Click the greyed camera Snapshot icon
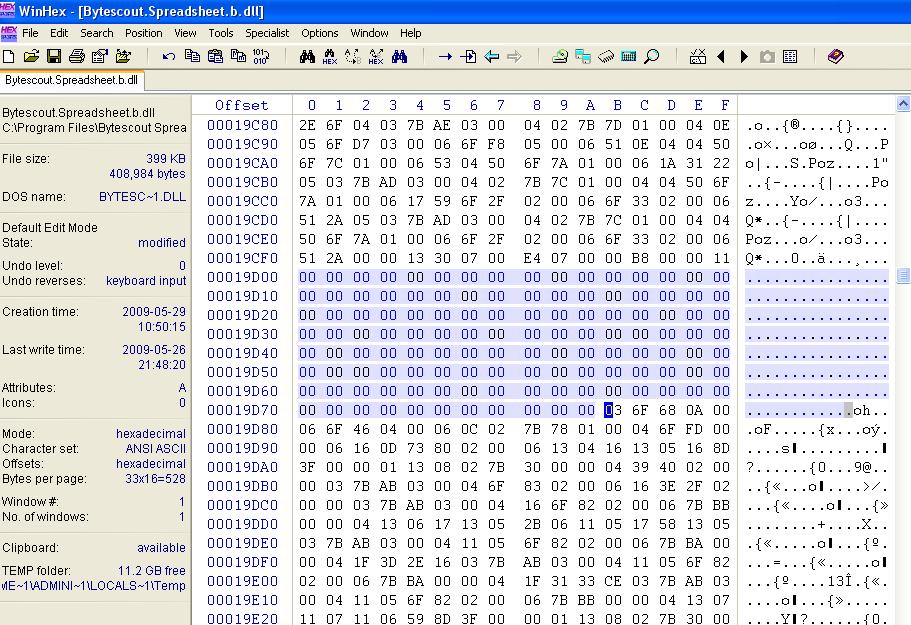 tap(767, 56)
